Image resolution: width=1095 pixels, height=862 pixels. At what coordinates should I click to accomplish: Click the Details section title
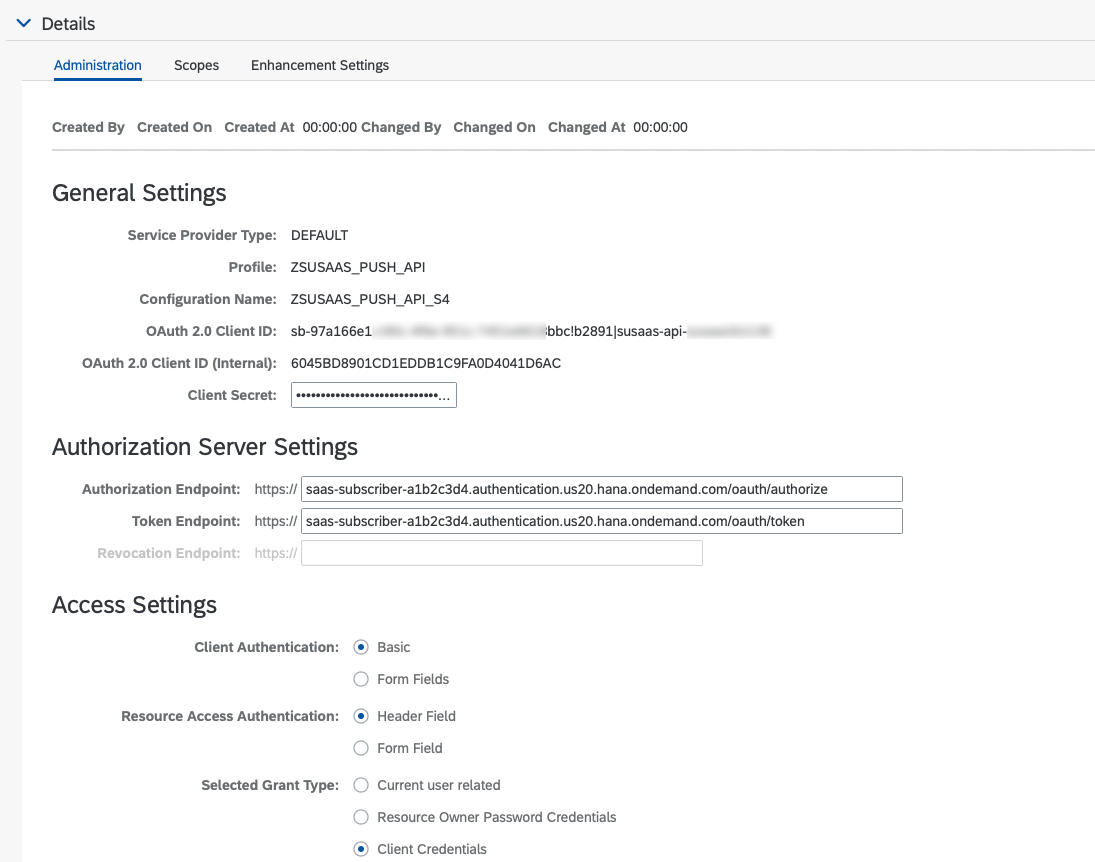(x=68, y=24)
